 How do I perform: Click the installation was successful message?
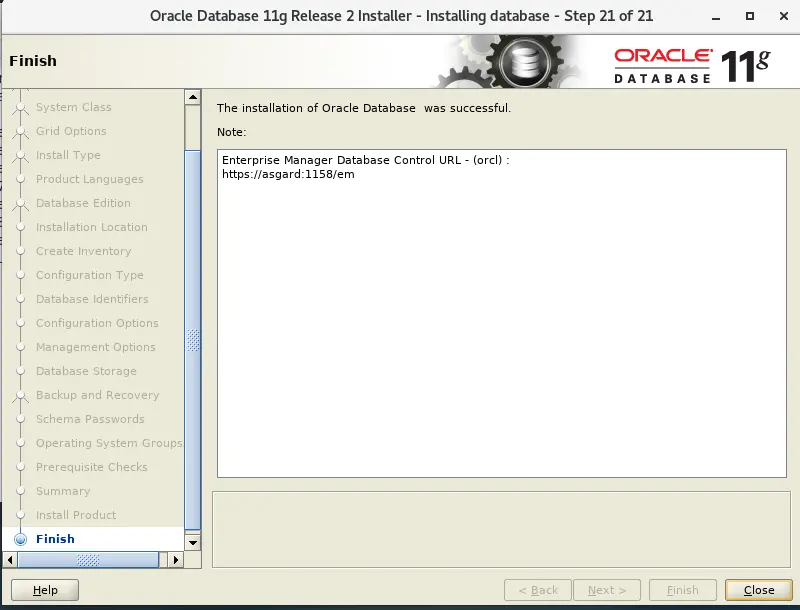[x=364, y=108]
